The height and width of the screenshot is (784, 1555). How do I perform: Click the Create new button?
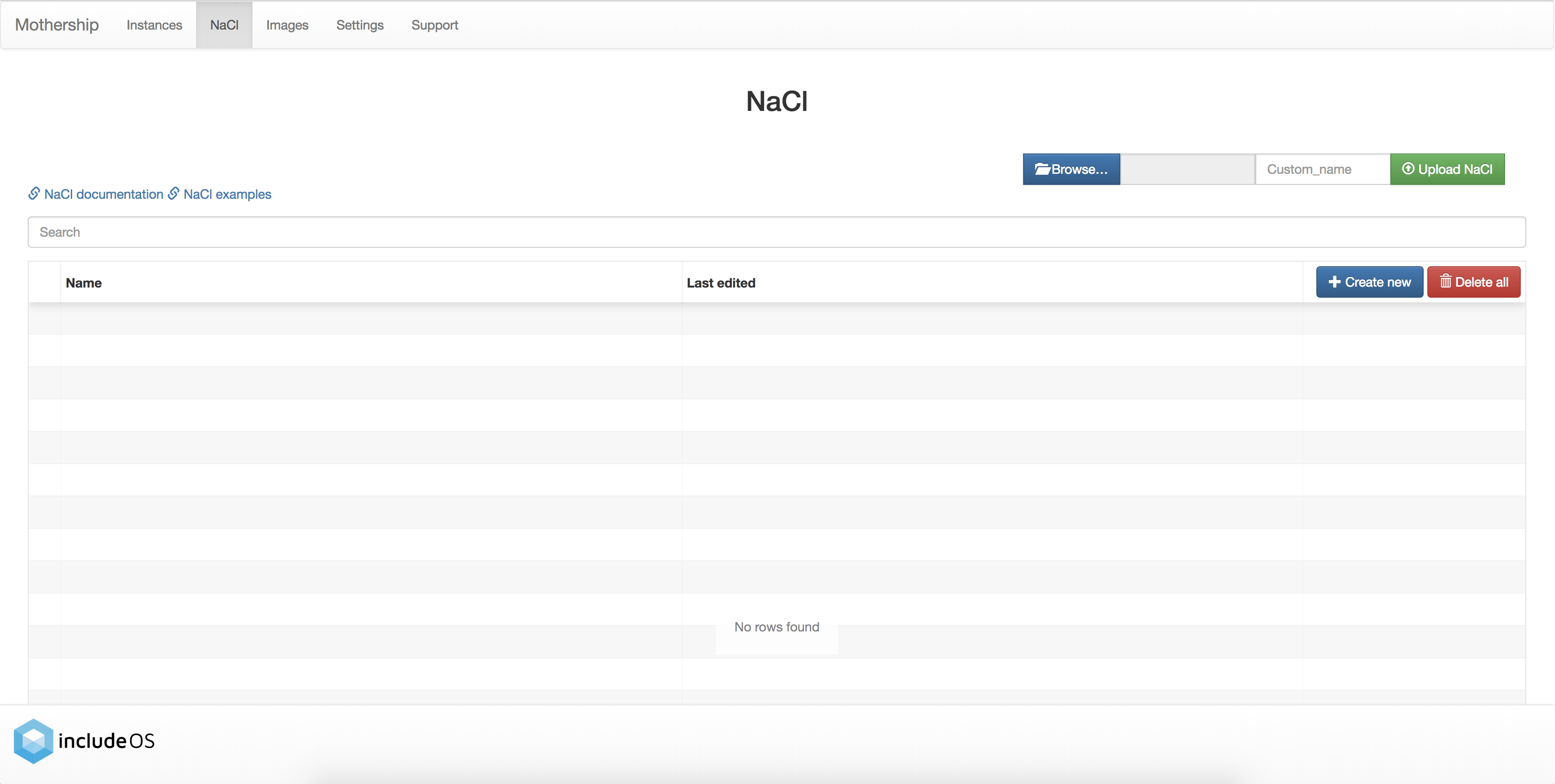pyautogui.click(x=1369, y=282)
